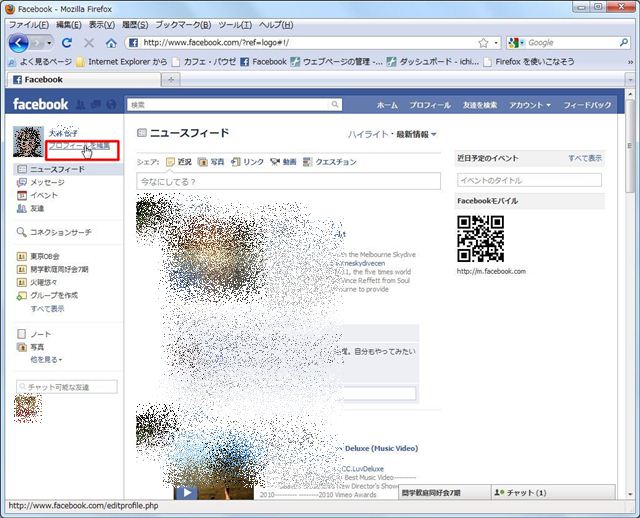This screenshot has height=518, width=640.
Task: Show more bookmarks chevron on bookmarks toolbar
Action: pyautogui.click(x=631, y=62)
